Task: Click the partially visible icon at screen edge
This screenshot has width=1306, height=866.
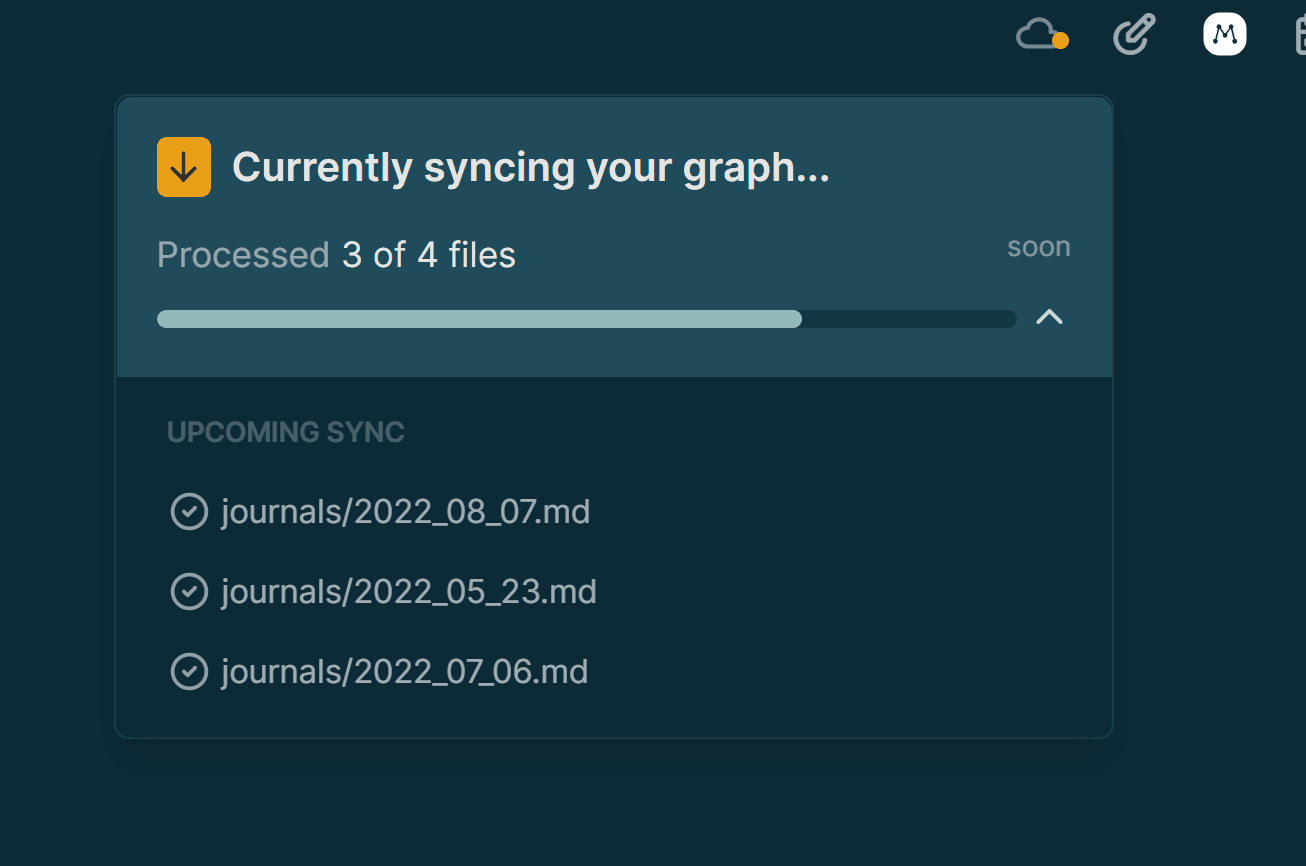Action: click(1300, 34)
